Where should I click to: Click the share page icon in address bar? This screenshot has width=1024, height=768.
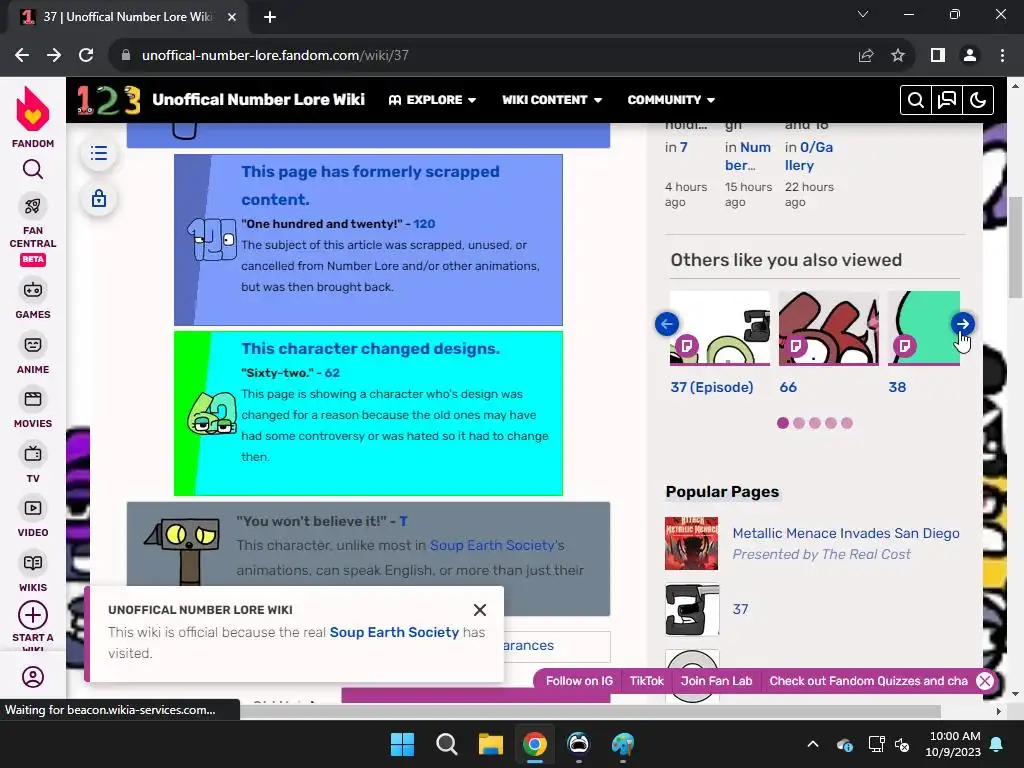coord(866,56)
